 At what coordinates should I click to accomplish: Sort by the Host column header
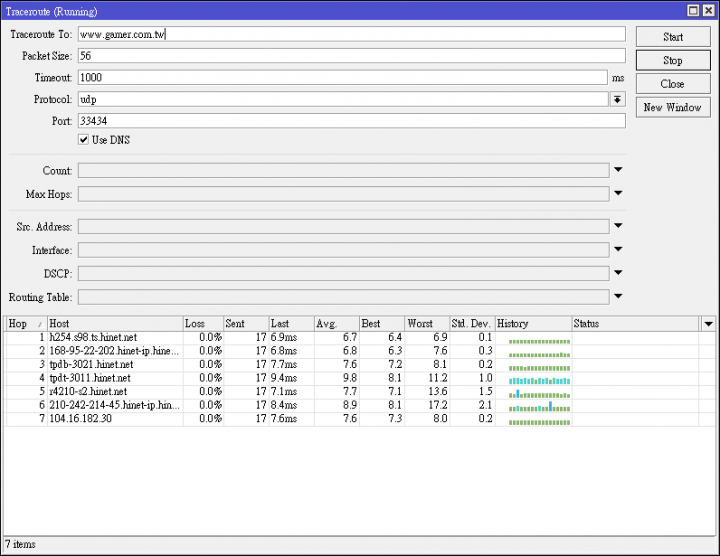115,324
